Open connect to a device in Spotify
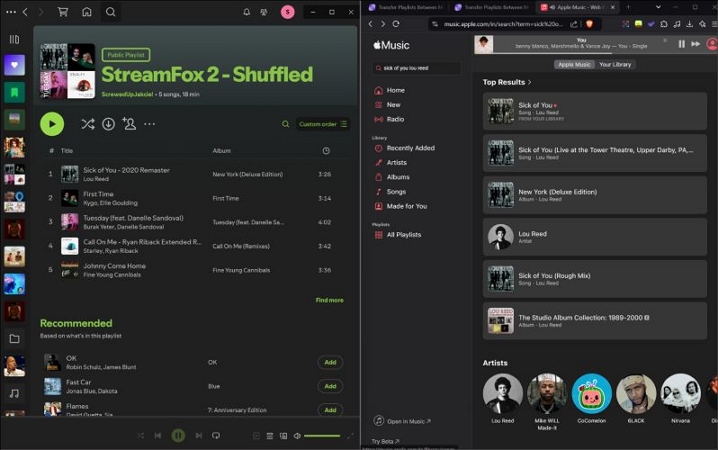718x450 pixels. [x=283, y=436]
